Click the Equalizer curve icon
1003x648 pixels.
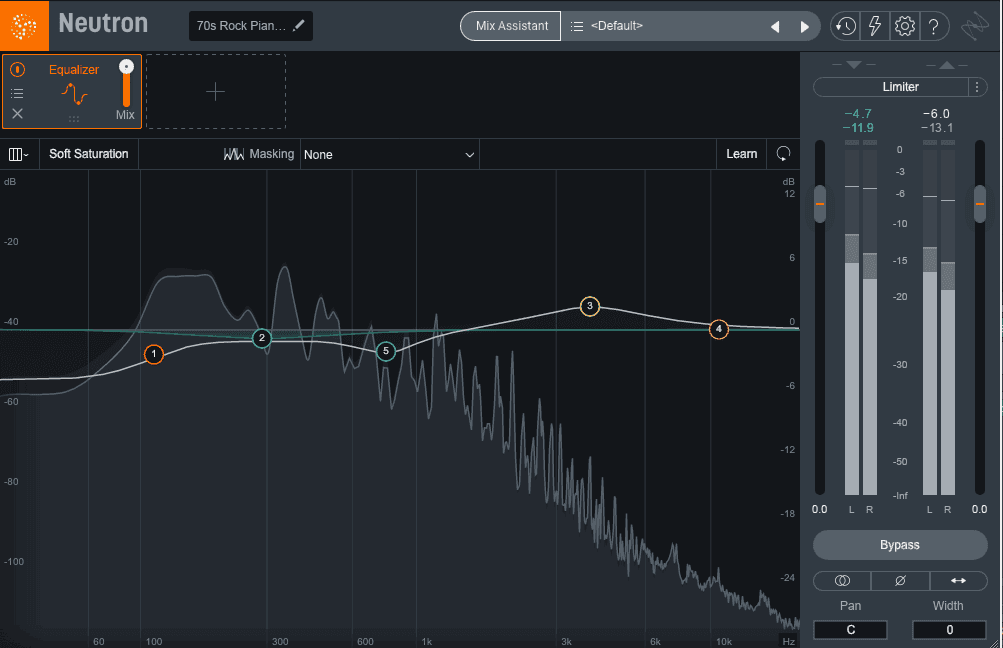[74, 94]
